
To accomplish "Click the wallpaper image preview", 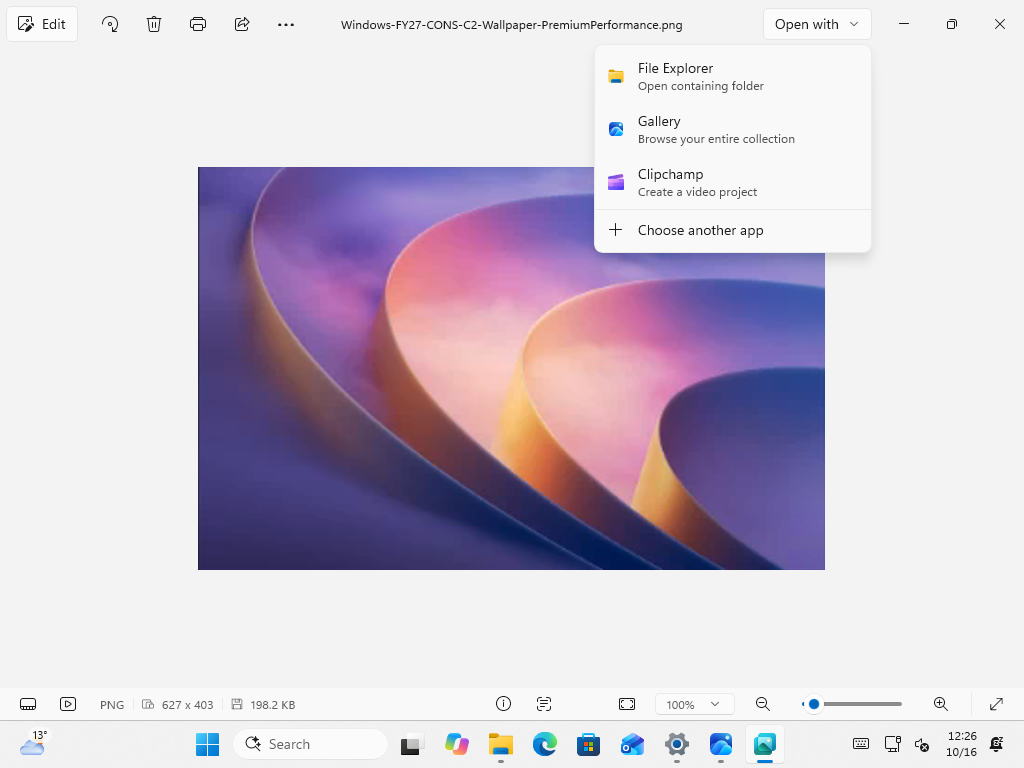I will (511, 368).
